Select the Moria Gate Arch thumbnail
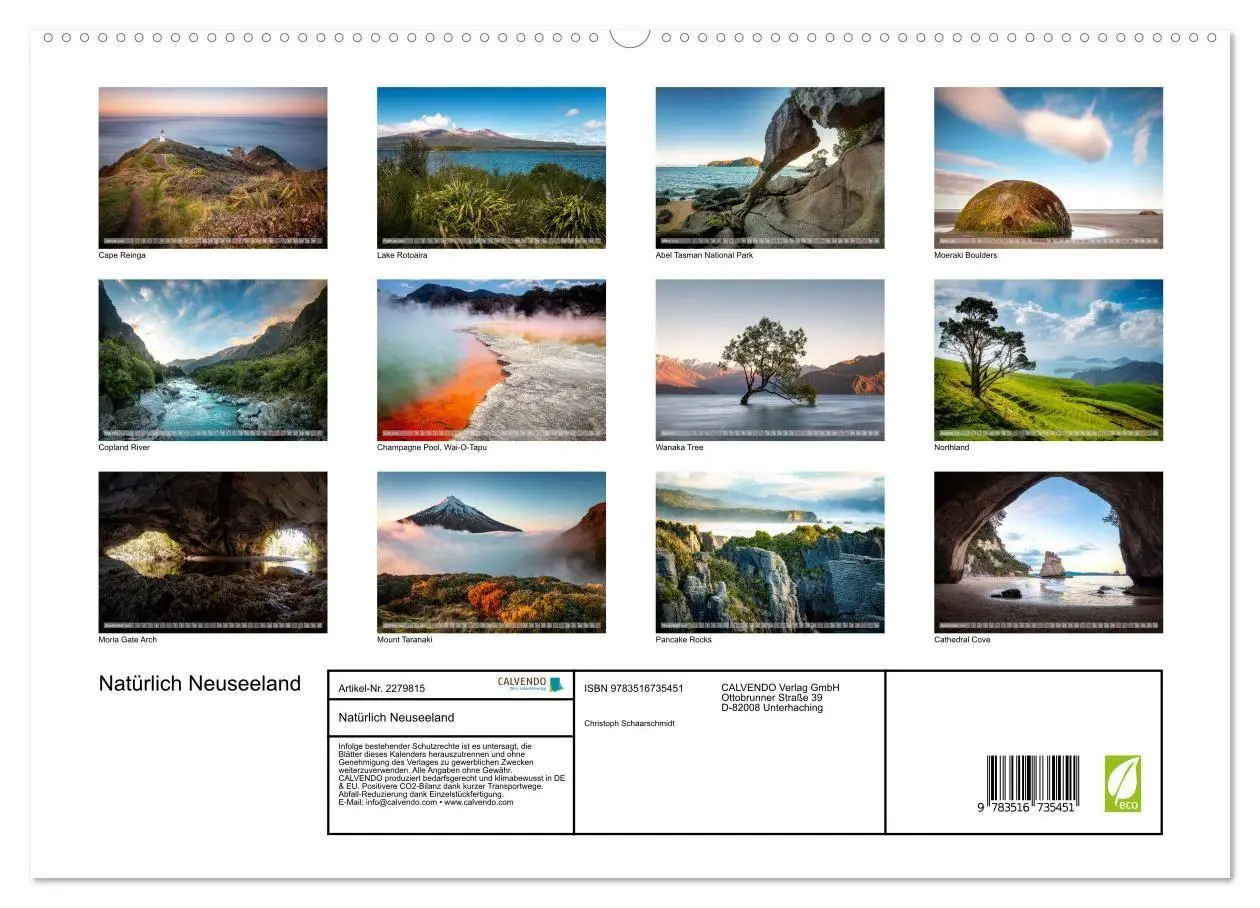The height and width of the screenshot is (908, 1260). point(213,552)
